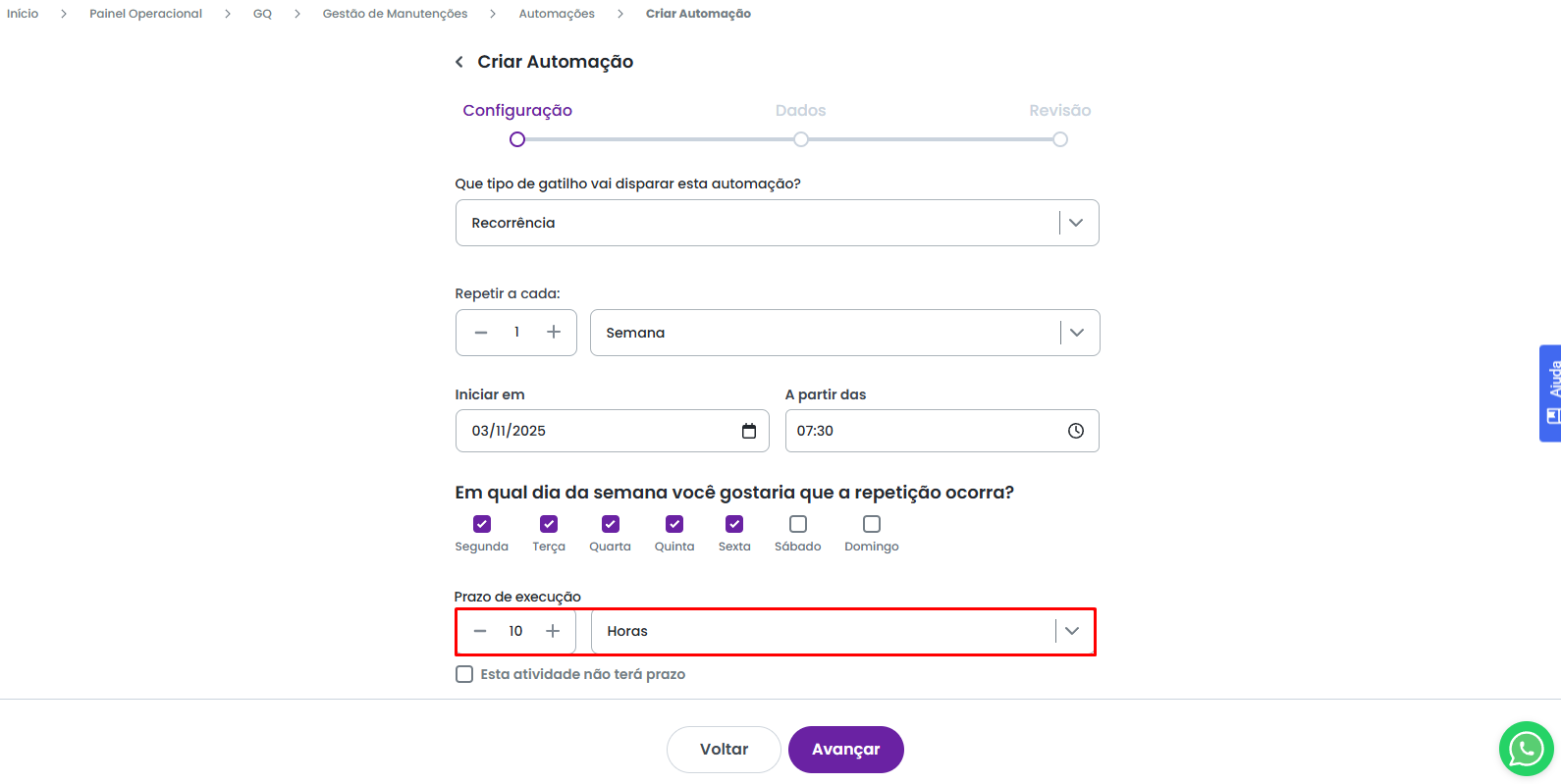Decrease the repeat interval with minus
Screen dimensions: 1561x784
tap(481, 333)
